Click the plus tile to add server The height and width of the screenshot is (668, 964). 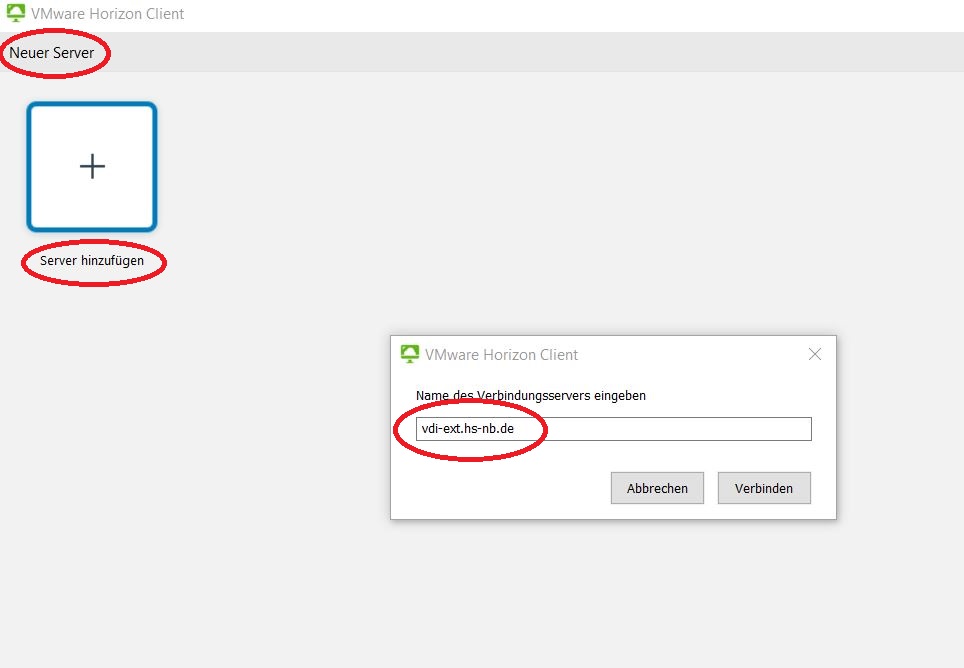tap(92, 167)
